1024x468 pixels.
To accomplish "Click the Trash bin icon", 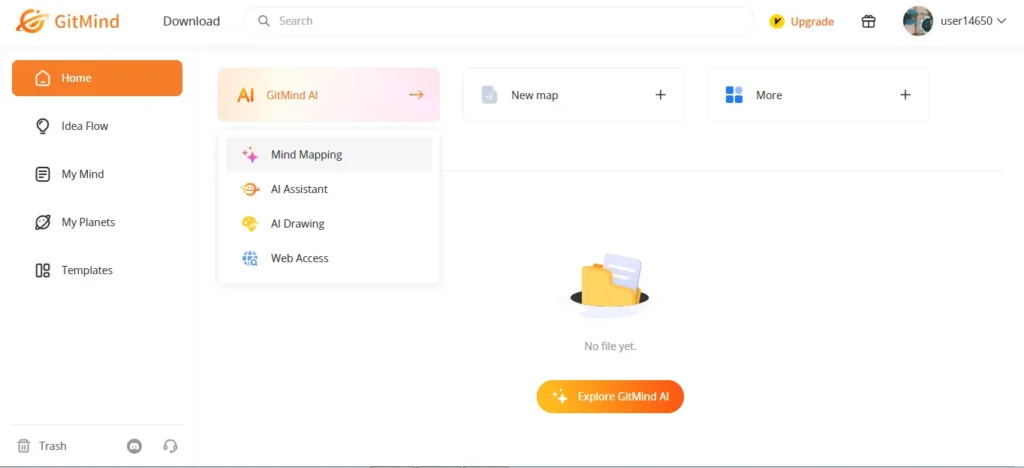I will click(24, 446).
